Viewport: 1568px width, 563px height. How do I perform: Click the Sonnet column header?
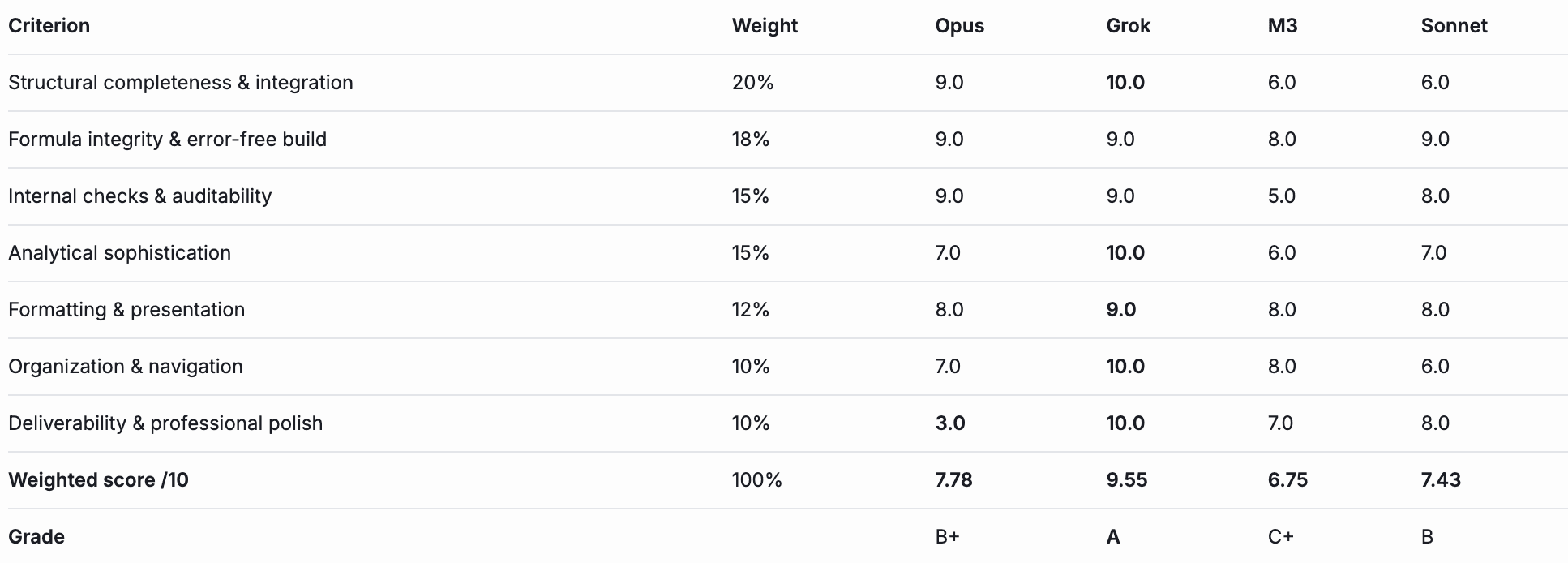pyautogui.click(x=1454, y=26)
